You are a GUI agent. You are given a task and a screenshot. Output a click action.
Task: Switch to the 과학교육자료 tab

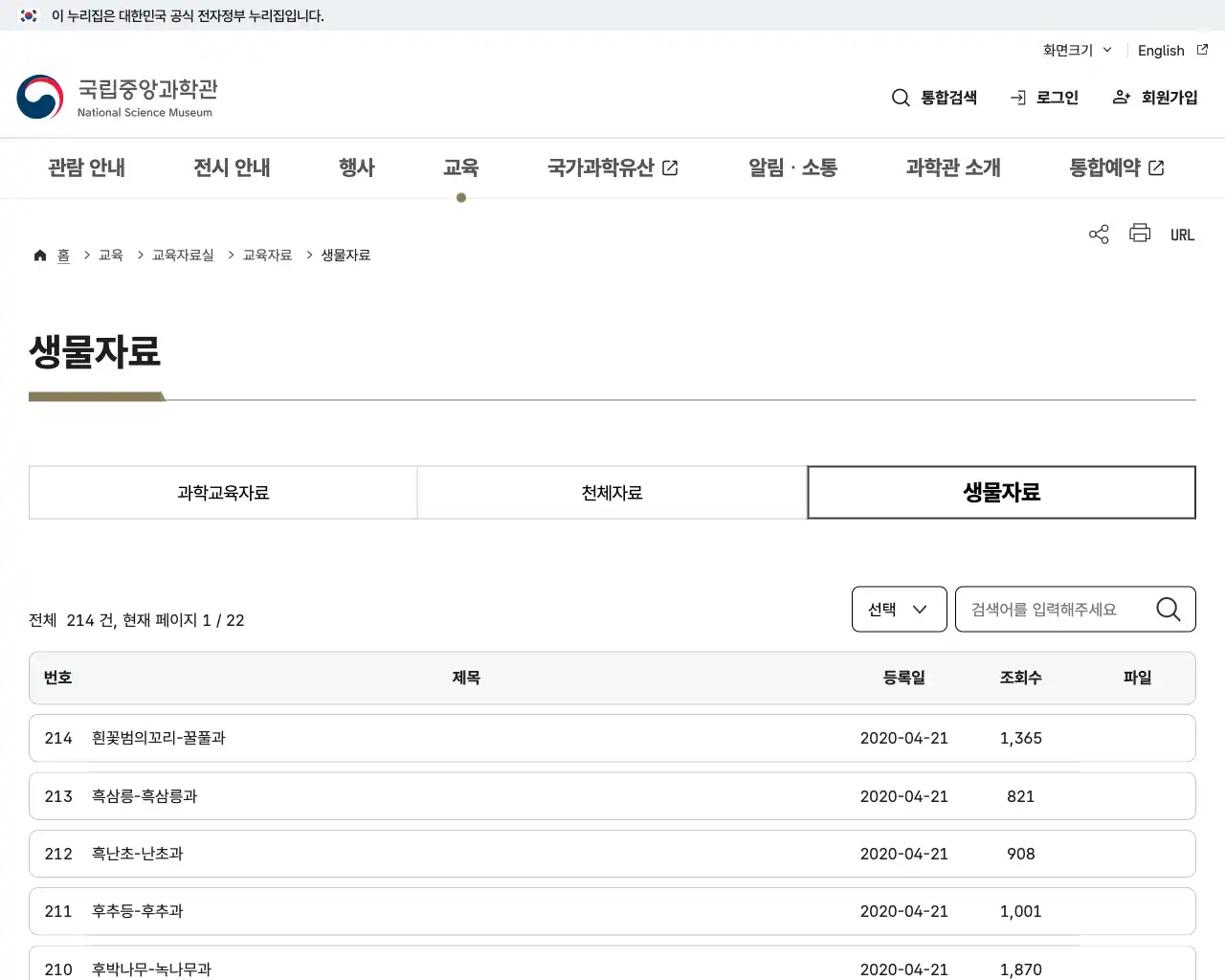[223, 492]
